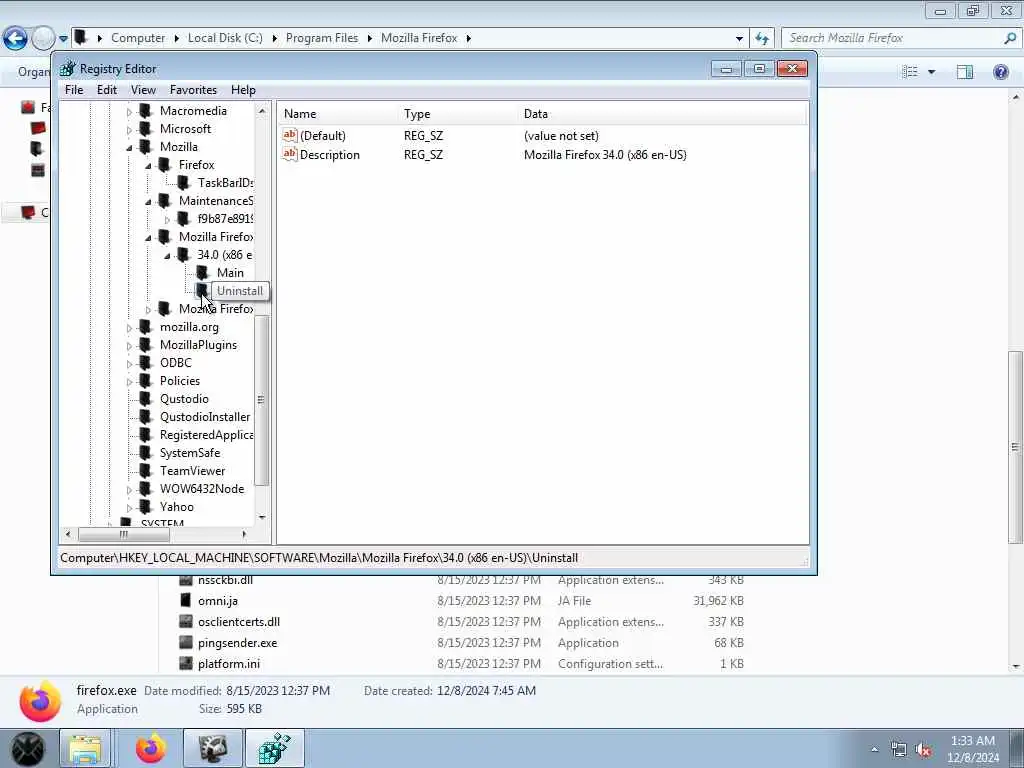Select the Description value string icon
The height and width of the screenshot is (768, 1024).
[289, 154]
